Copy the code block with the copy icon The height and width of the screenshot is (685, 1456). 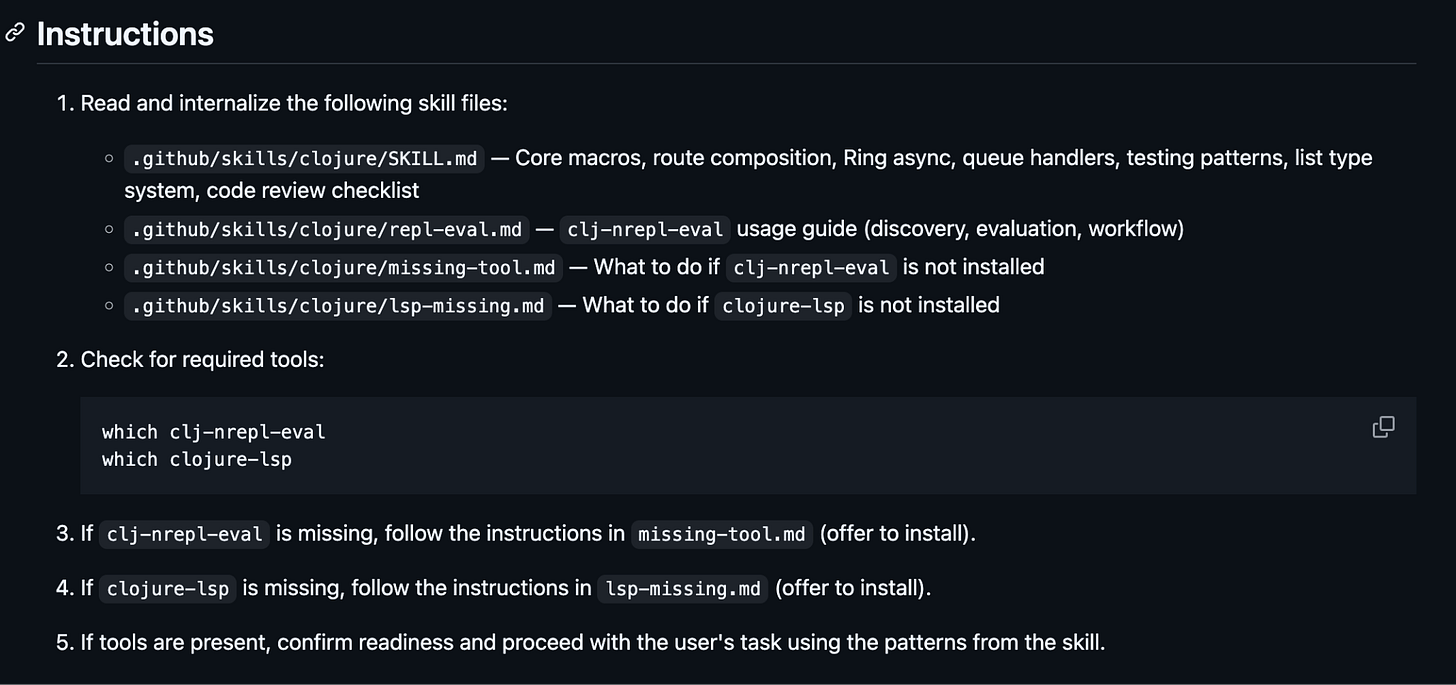[1383, 428]
